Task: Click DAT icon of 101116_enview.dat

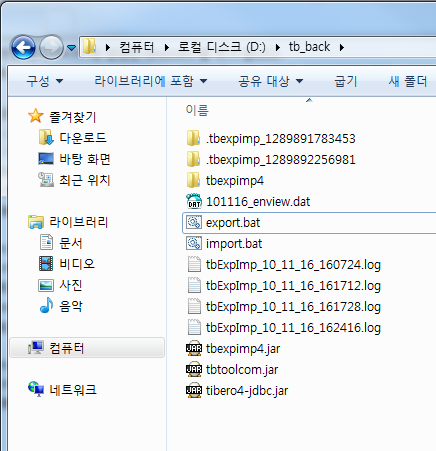Action: coord(194,201)
